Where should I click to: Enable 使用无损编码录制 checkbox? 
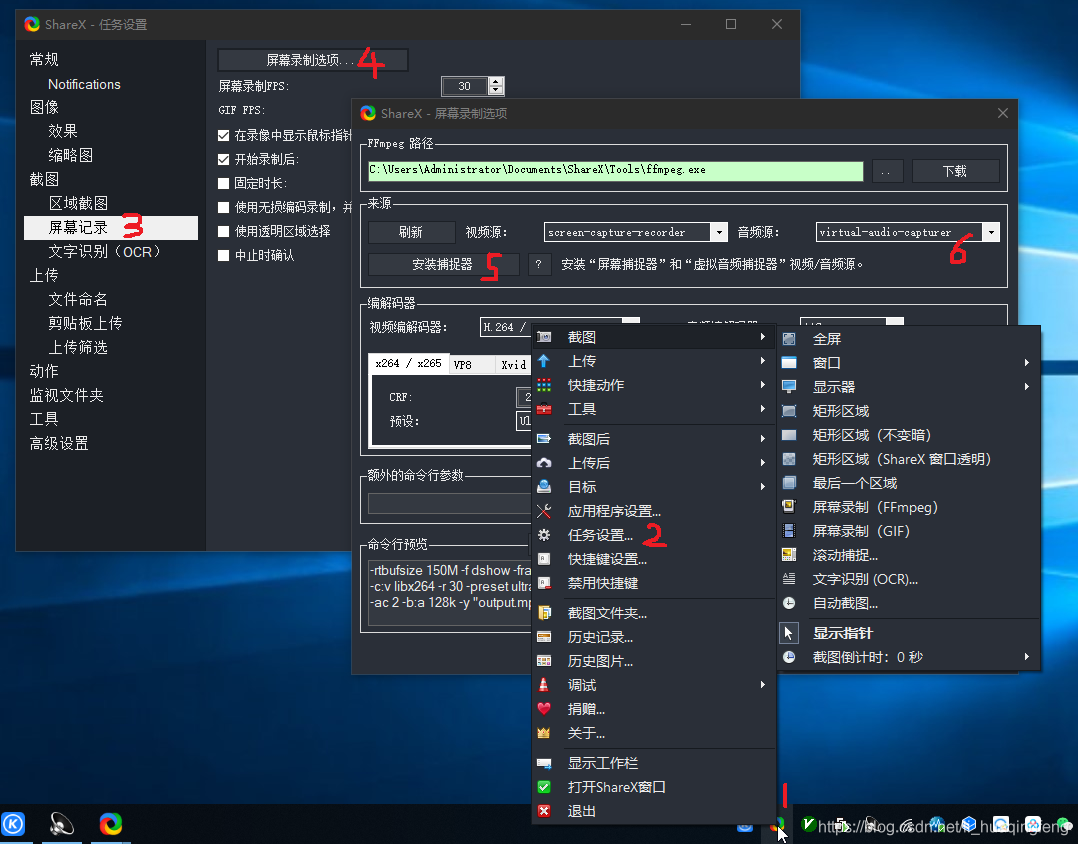pyautogui.click(x=223, y=208)
